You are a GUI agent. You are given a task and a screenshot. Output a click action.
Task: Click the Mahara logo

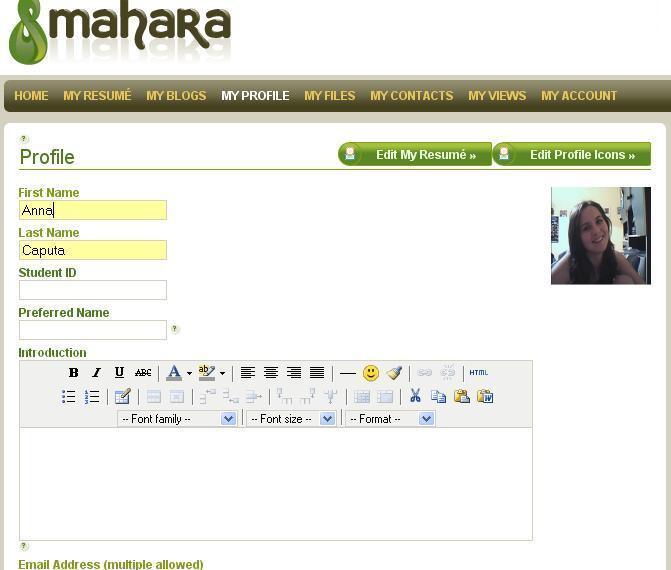click(120, 32)
